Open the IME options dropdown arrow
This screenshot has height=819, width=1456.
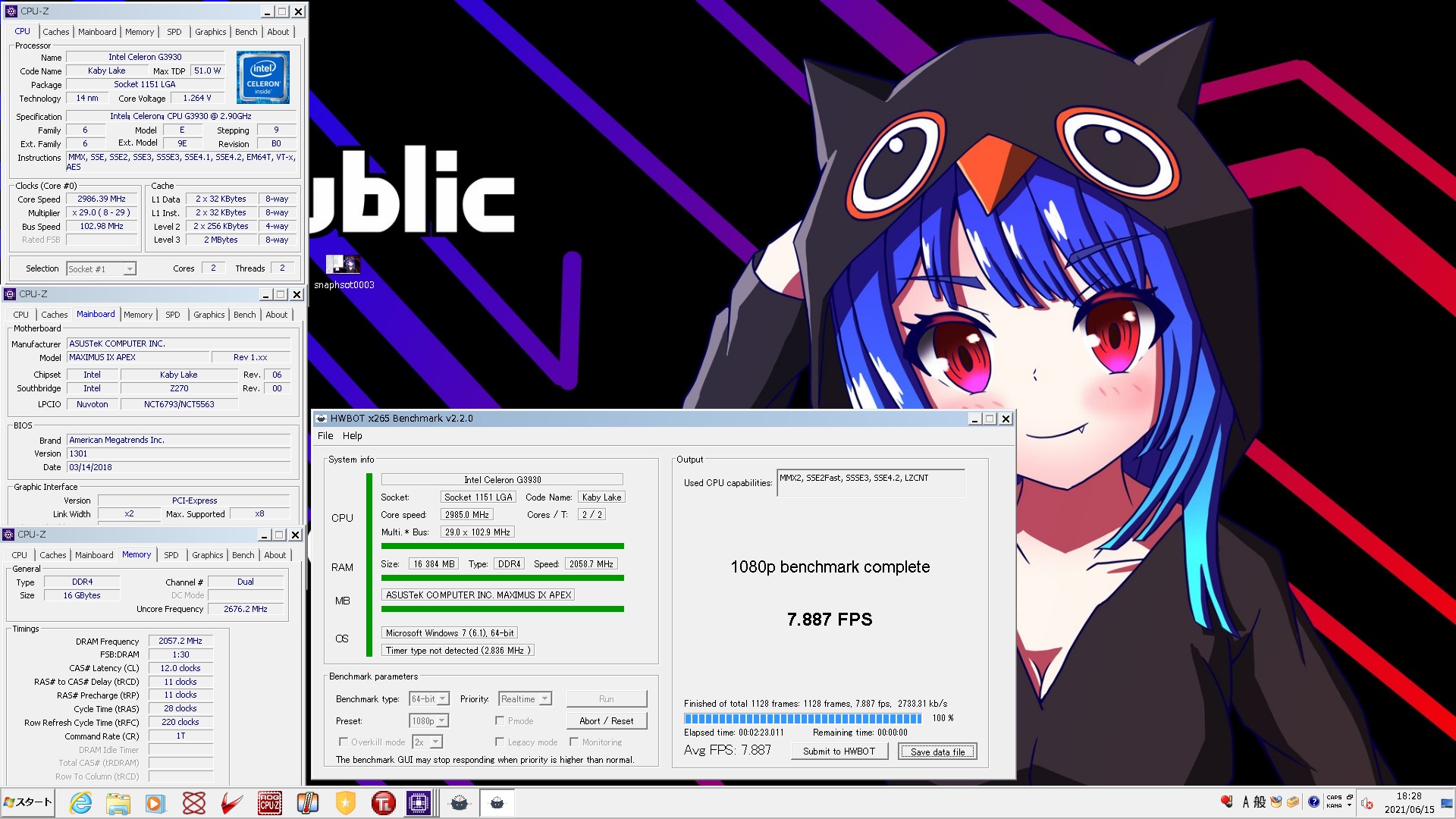point(1349,806)
